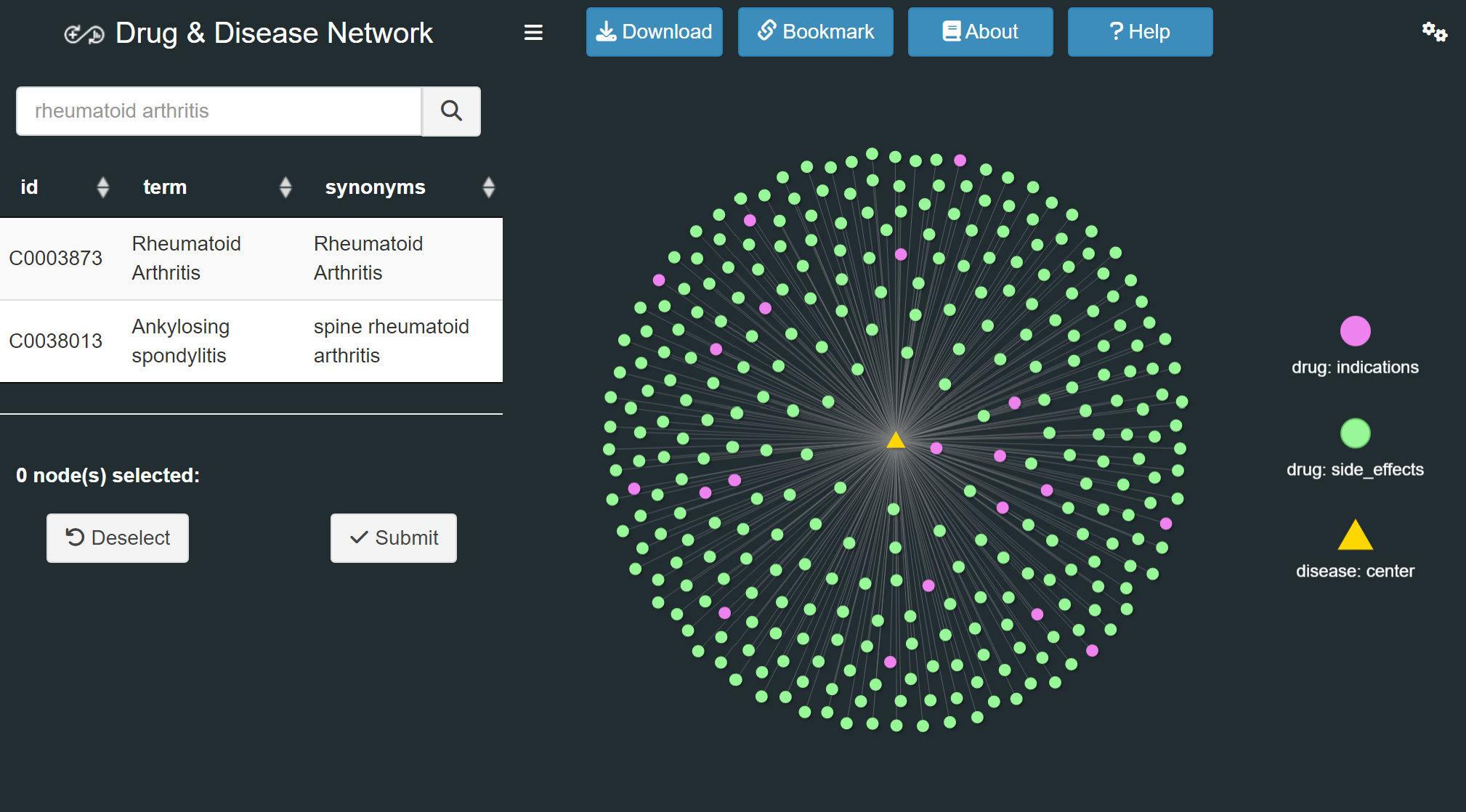The height and width of the screenshot is (812, 1466).
Task: Click the yellow triangle legend icon
Action: click(1355, 536)
